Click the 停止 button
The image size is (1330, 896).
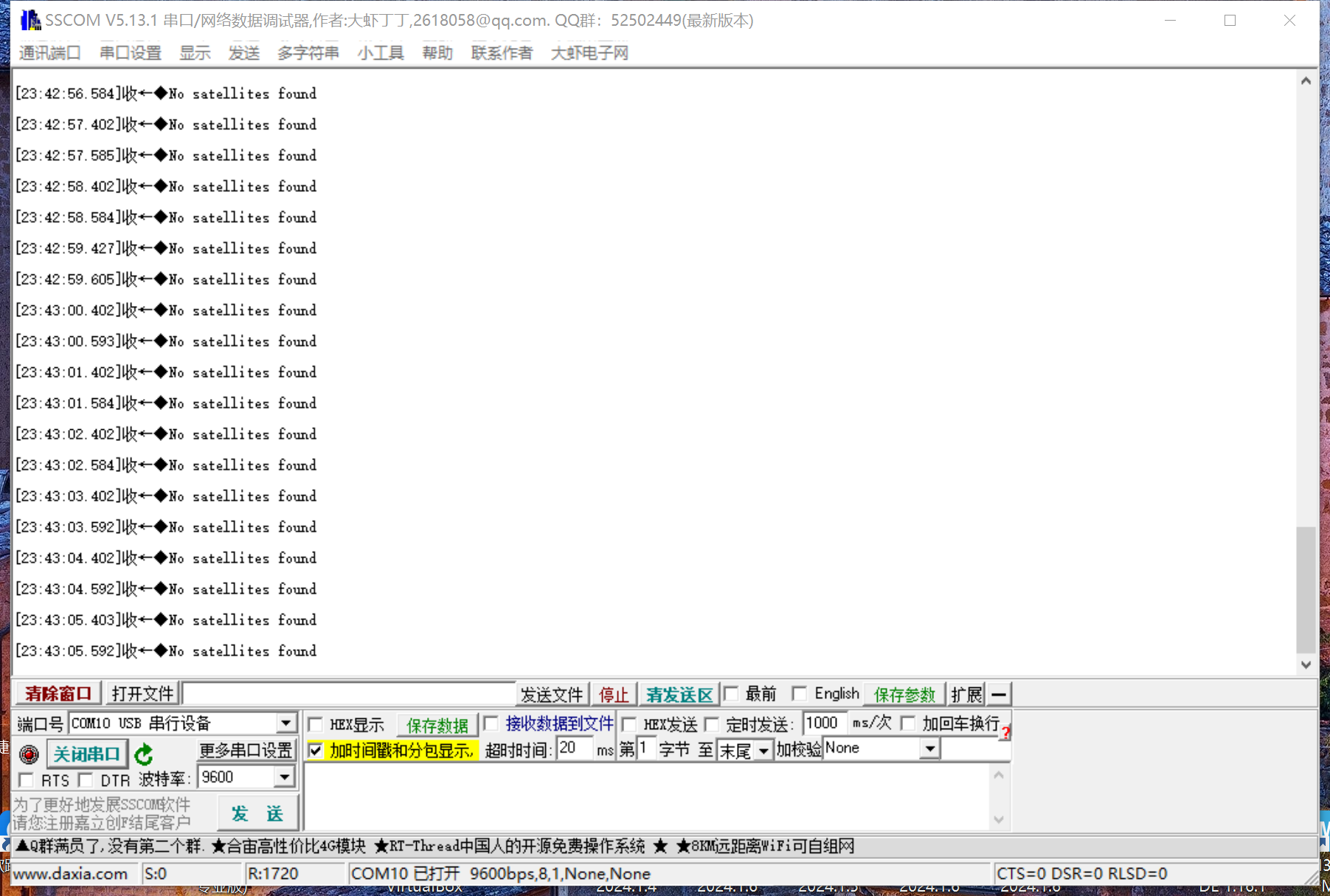coord(614,695)
